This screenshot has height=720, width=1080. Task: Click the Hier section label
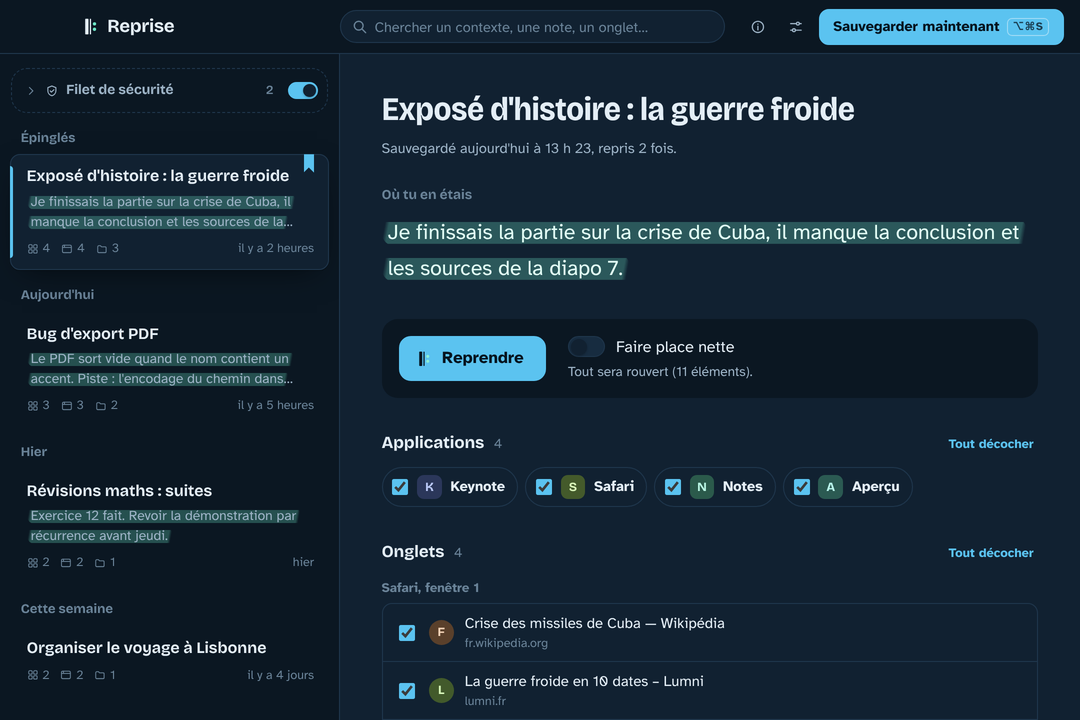pos(34,452)
